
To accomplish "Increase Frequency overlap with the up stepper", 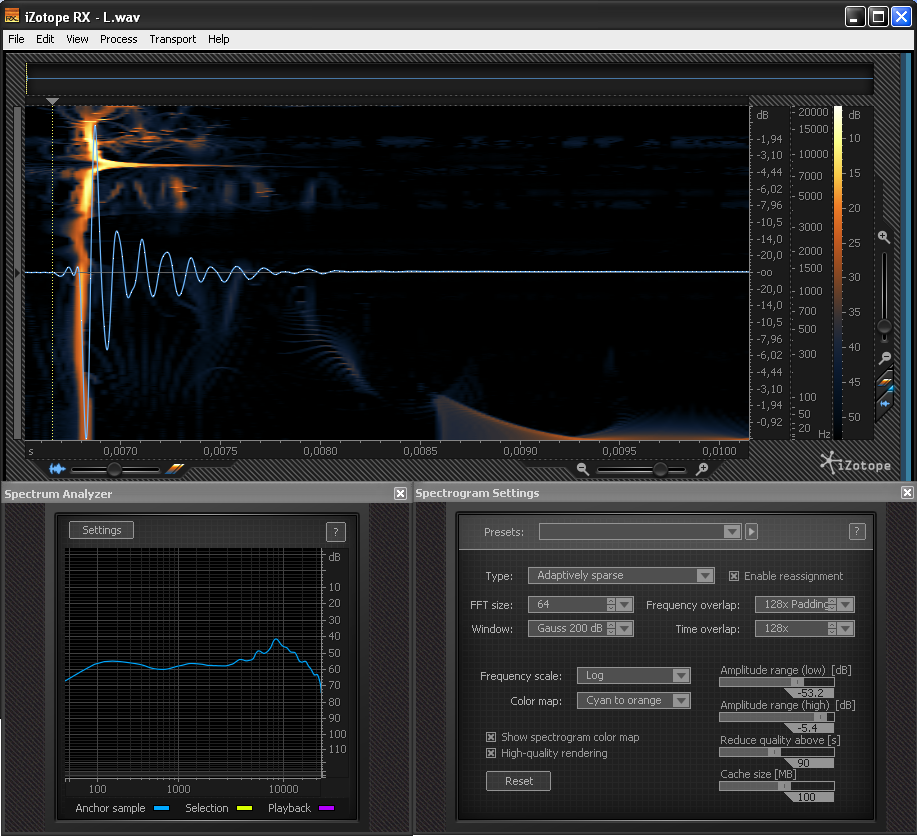I will click(x=832, y=601).
